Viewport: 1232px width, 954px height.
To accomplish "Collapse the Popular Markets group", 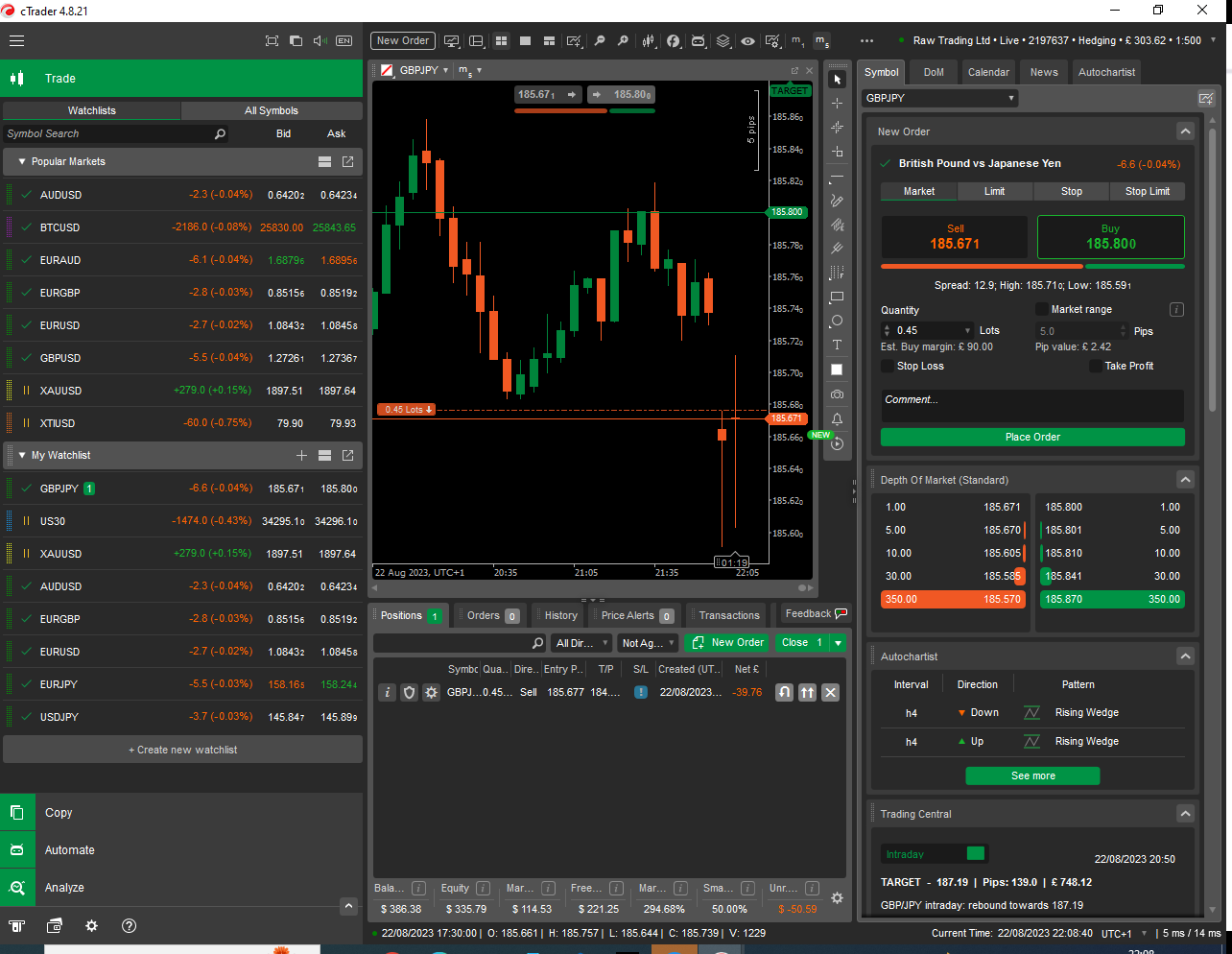I will tap(22, 161).
